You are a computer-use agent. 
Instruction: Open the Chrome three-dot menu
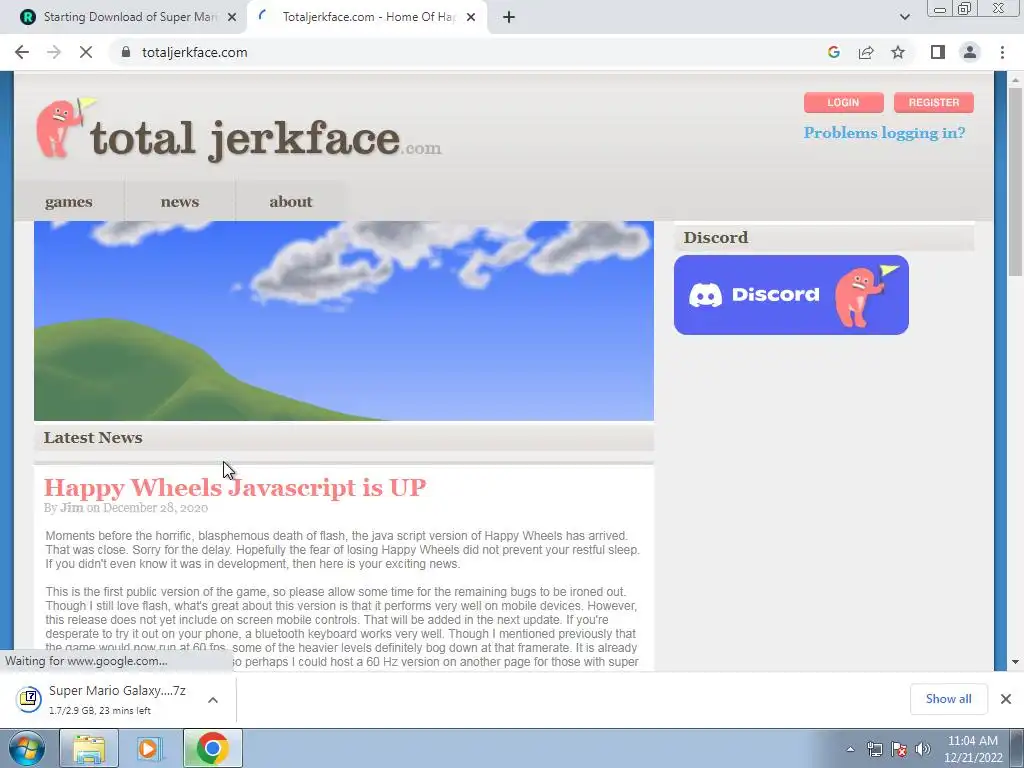[x=1002, y=52]
